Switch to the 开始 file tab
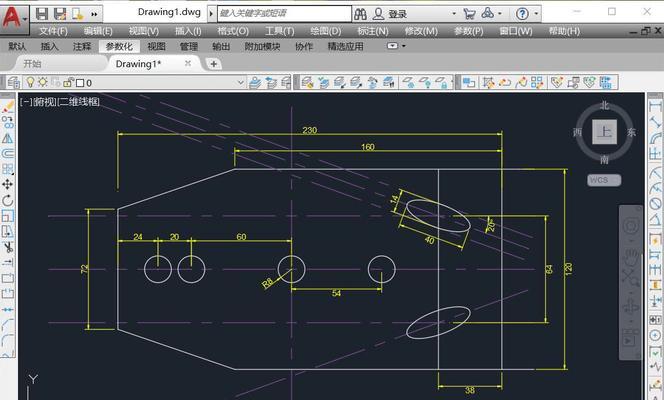664x400 pixels. click(x=32, y=64)
